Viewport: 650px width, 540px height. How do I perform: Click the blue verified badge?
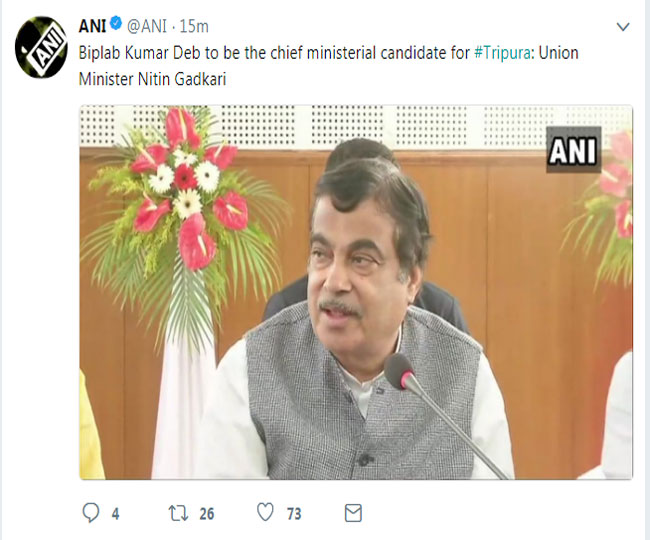point(119,23)
